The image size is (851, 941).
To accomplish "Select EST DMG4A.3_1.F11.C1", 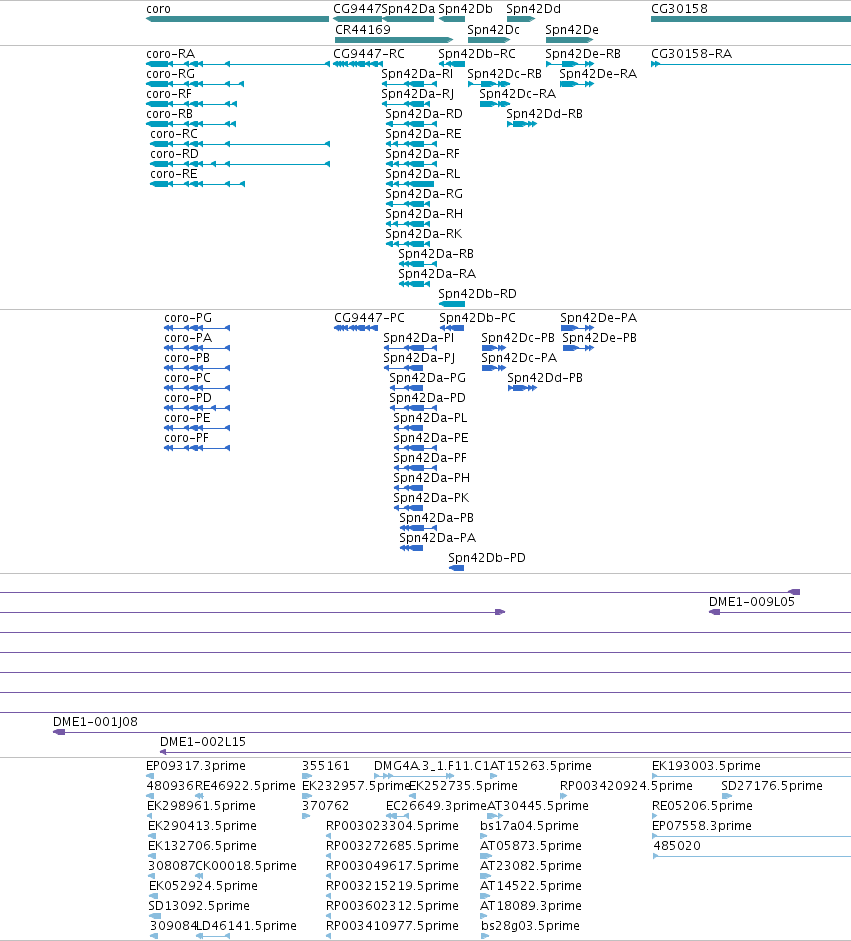I will click(x=414, y=776).
